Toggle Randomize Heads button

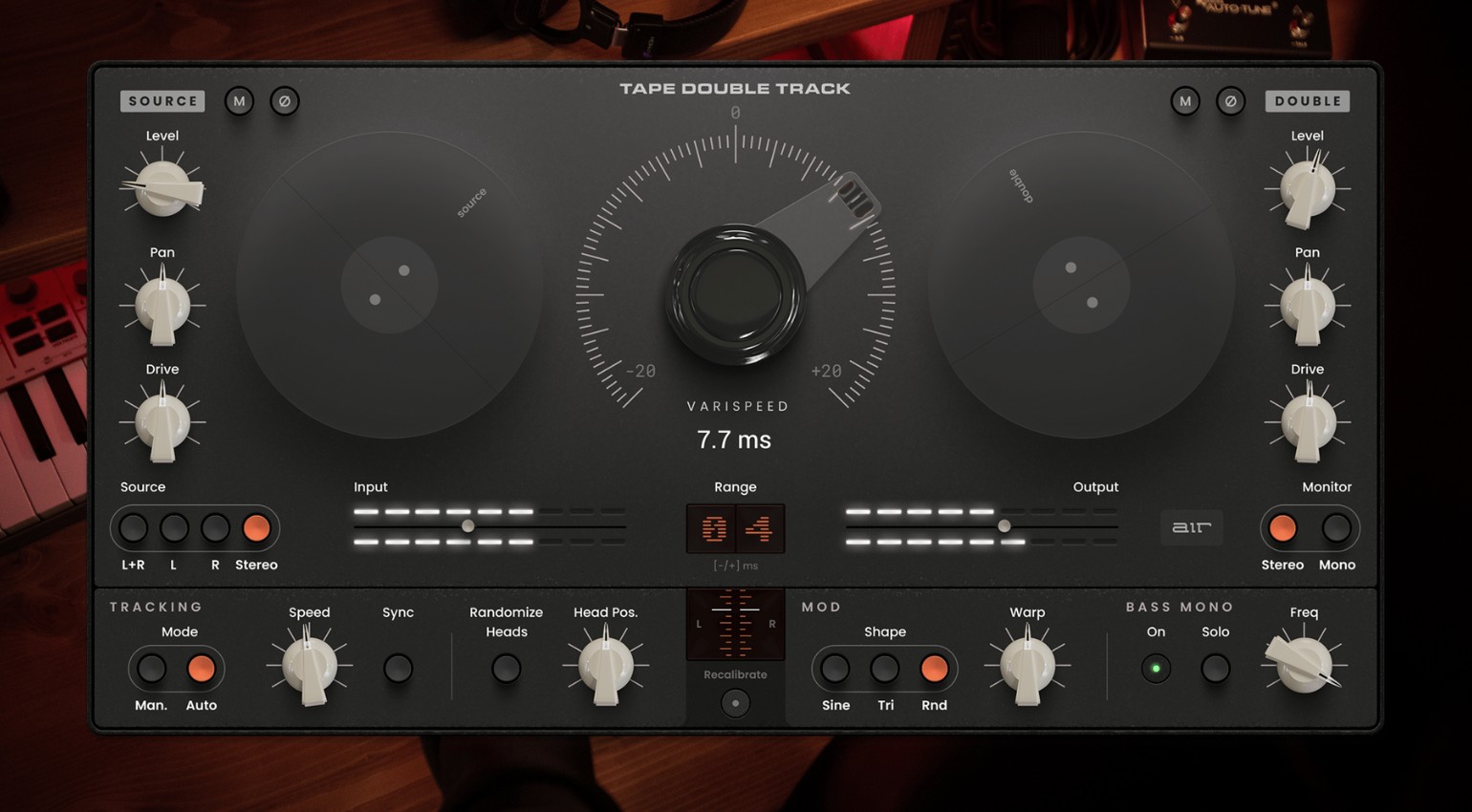506,669
